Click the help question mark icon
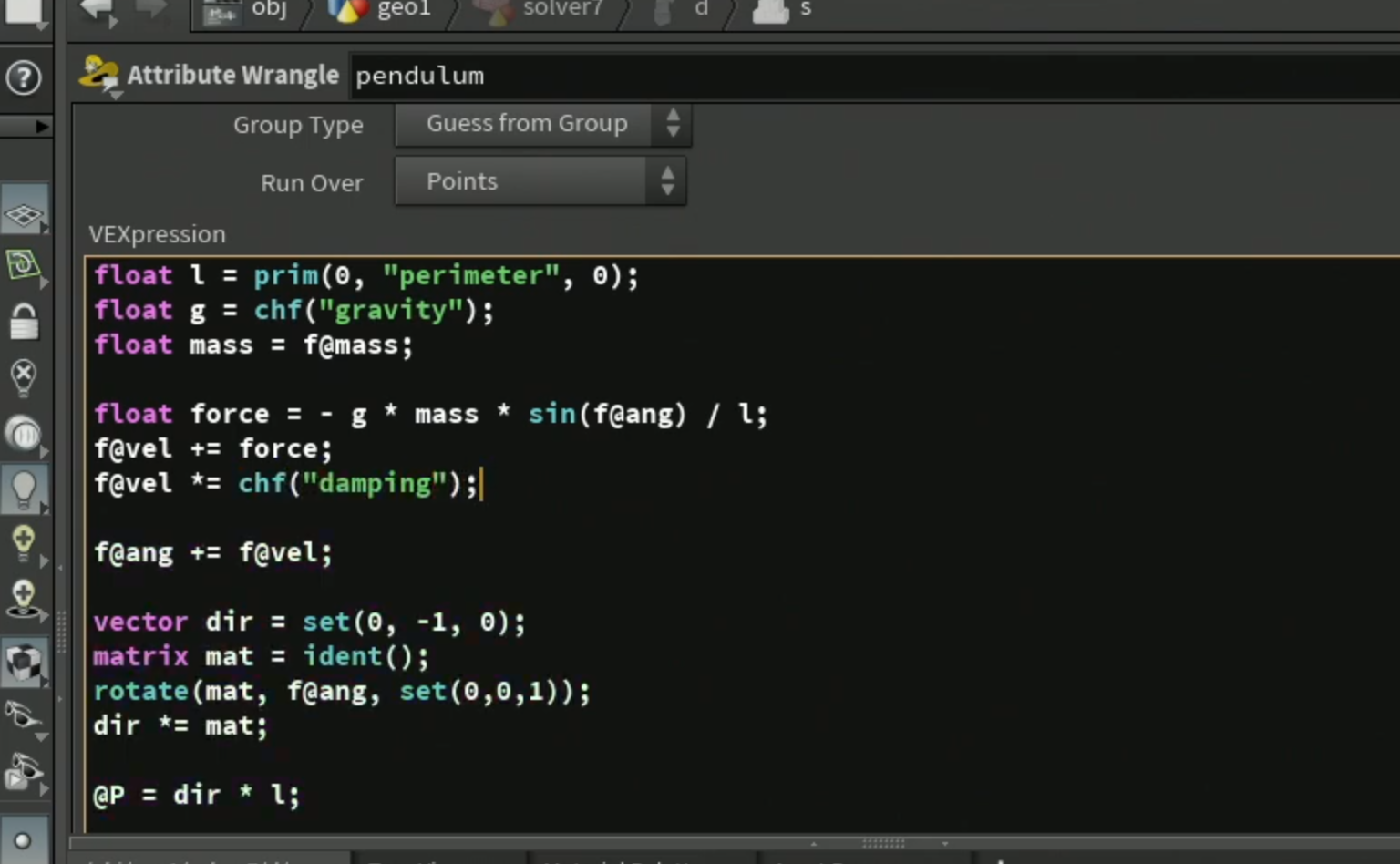The width and height of the screenshot is (1400, 864). (x=24, y=77)
